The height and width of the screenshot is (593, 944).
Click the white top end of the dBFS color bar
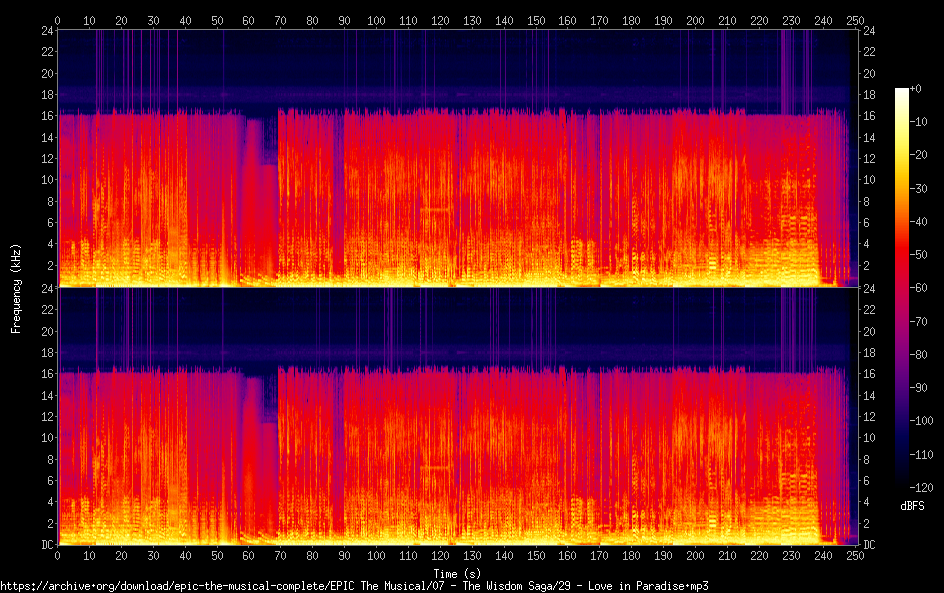coord(901,92)
